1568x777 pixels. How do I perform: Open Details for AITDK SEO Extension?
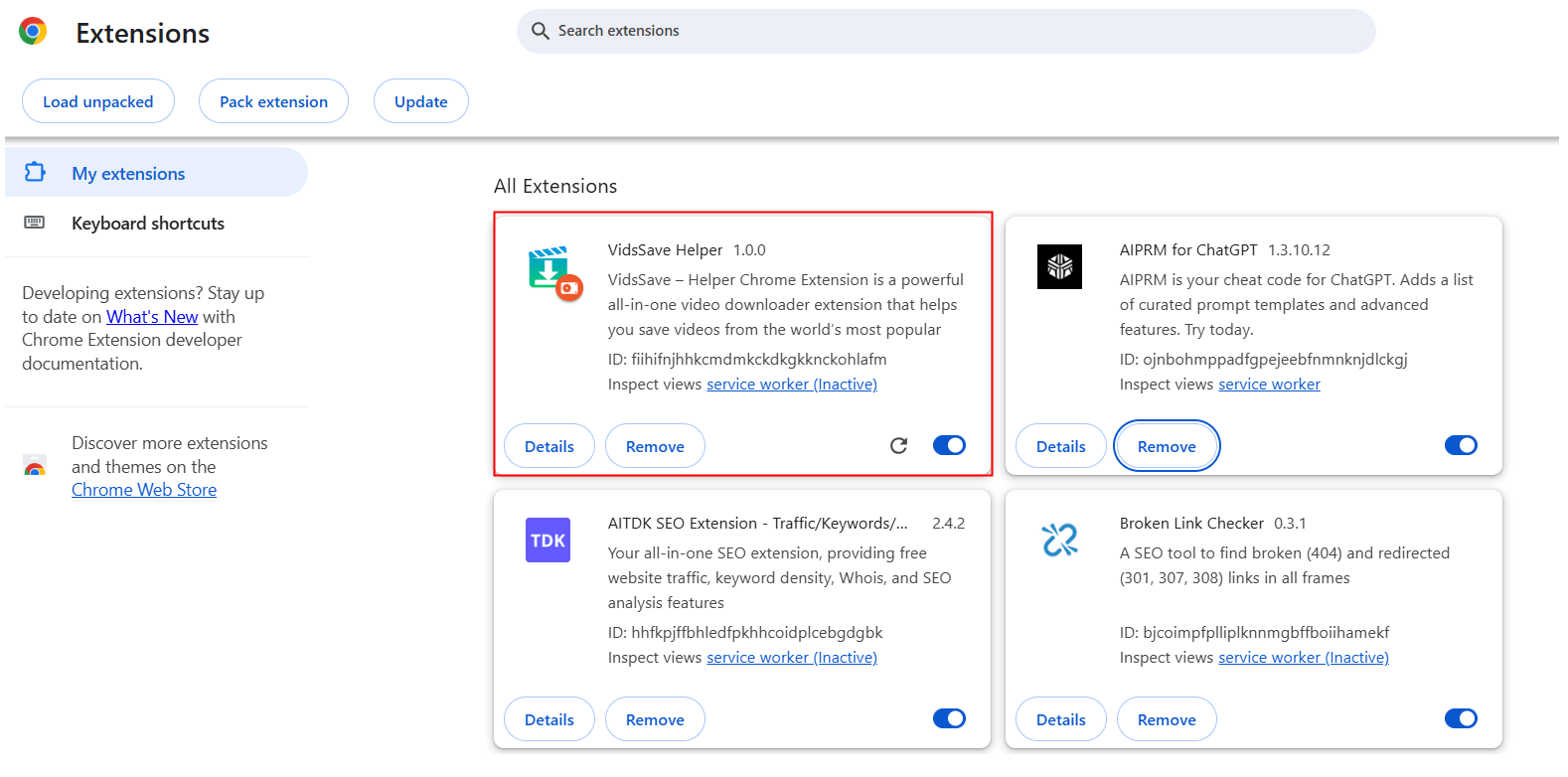coord(549,719)
